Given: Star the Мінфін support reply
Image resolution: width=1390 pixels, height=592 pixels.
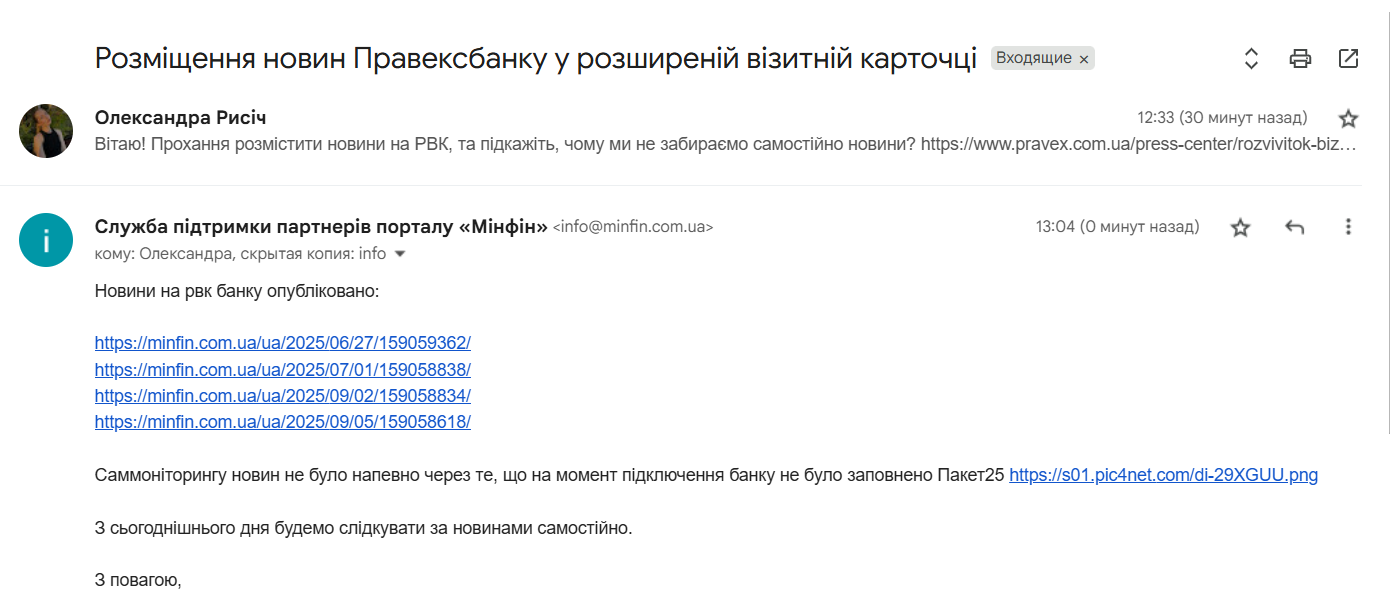Looking at the screenshot, I should click(1240, 227).
